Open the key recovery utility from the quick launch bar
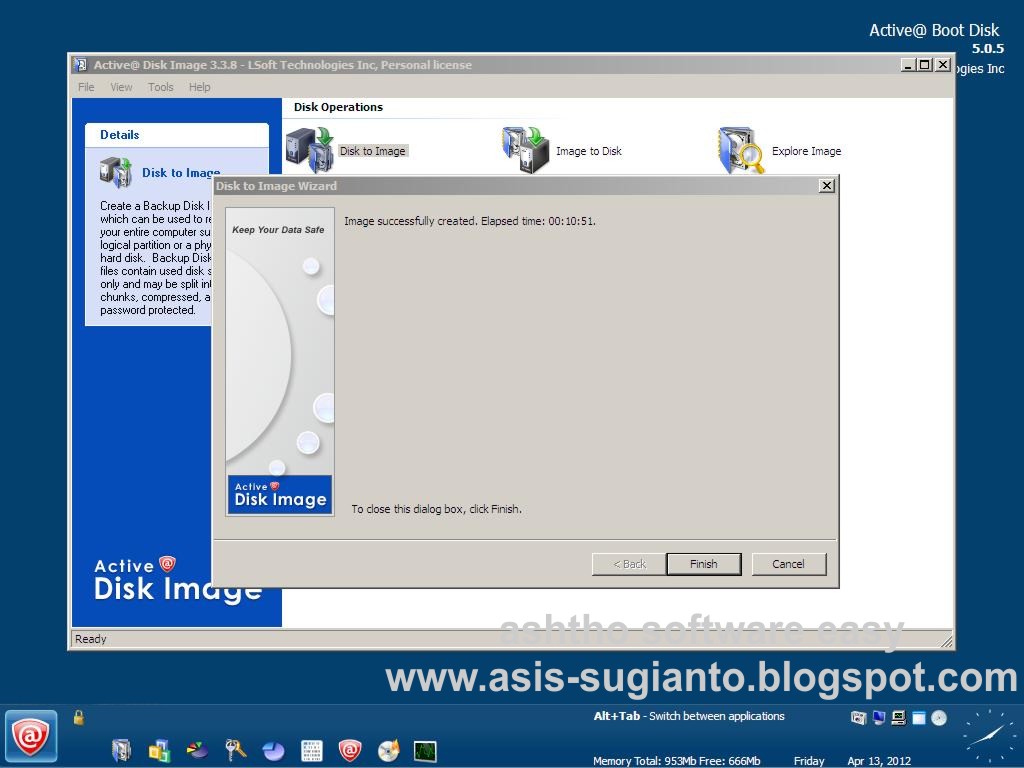Screen dimensions: 1024x768 point(237,750)
